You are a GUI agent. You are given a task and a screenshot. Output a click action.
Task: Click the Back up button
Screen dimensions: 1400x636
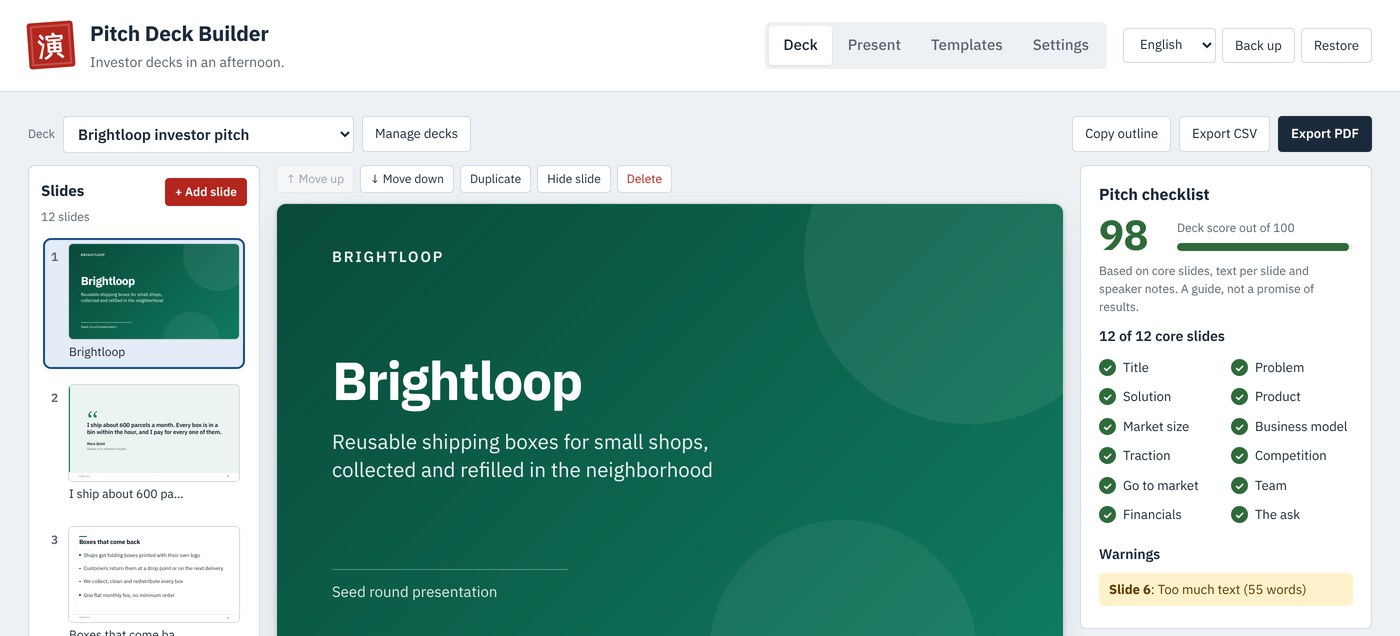click(1258, 45)
